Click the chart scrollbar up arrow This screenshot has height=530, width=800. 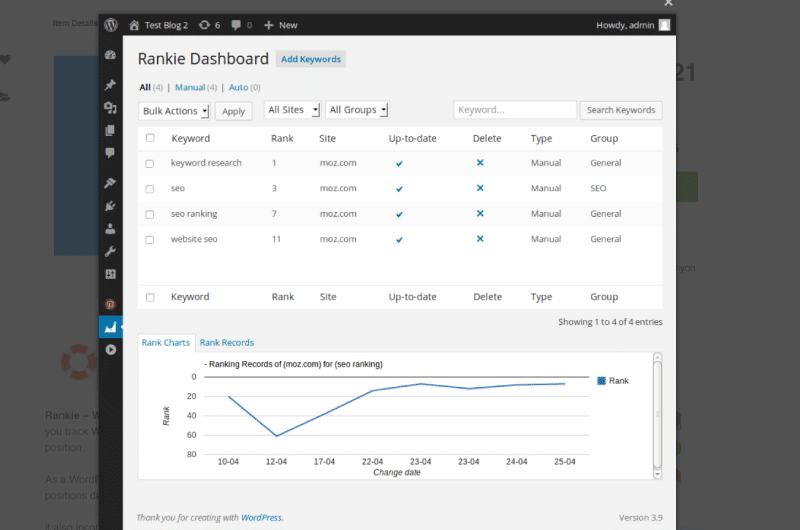[657, 357]
